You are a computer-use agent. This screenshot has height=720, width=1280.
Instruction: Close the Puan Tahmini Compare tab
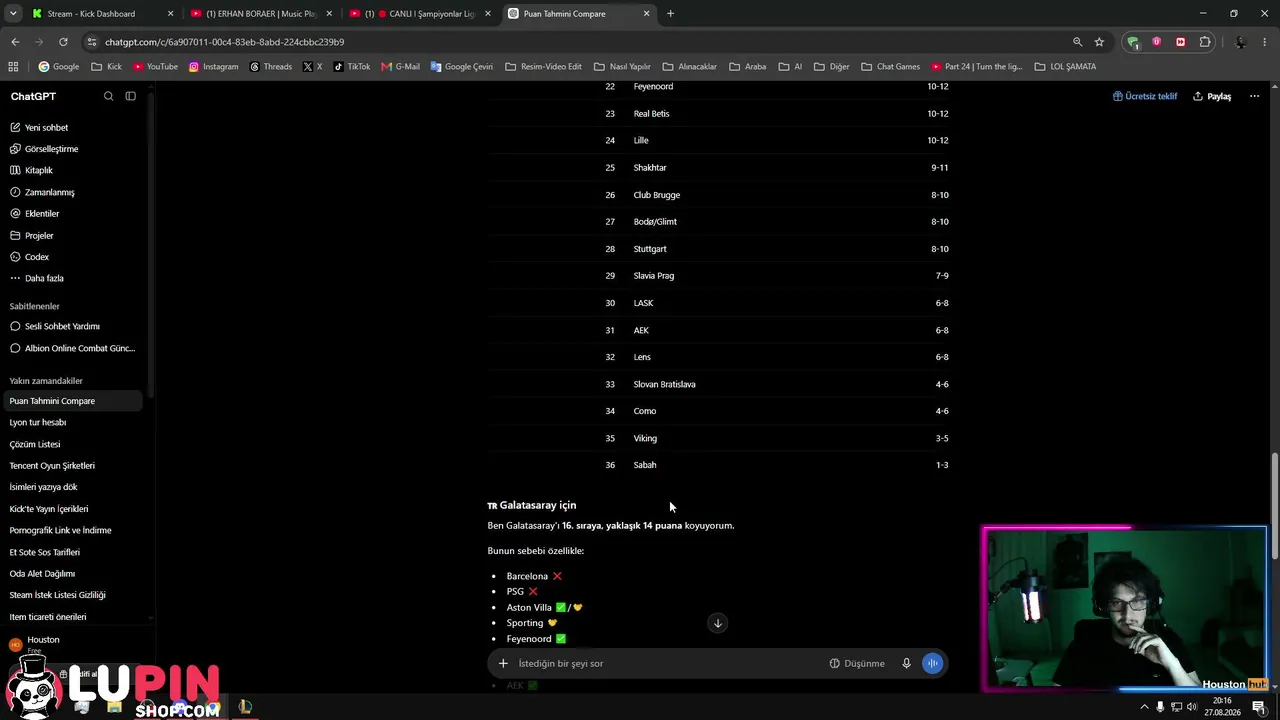(x=646, y=14)
